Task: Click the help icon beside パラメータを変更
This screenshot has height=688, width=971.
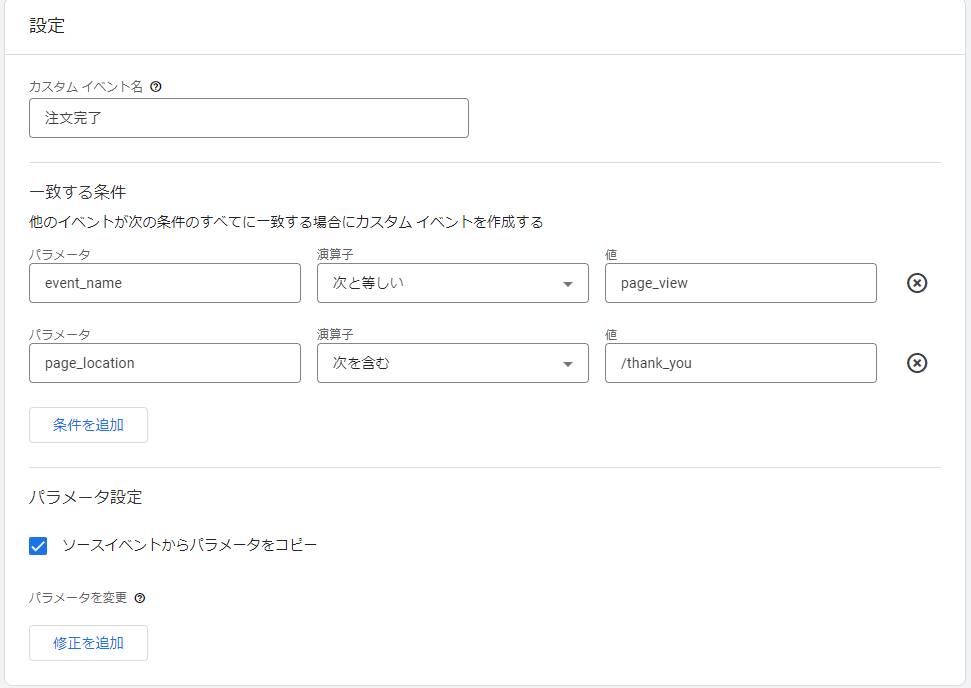Action: 140,598
